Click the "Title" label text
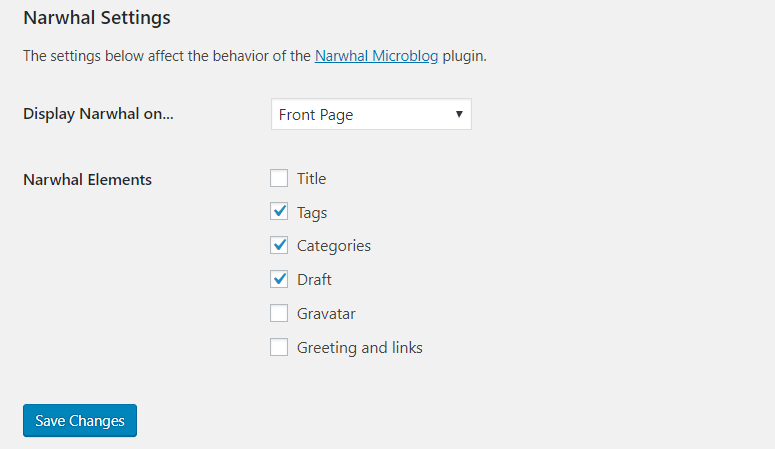This screenshot has height=449, width=775. pos(311,179)
